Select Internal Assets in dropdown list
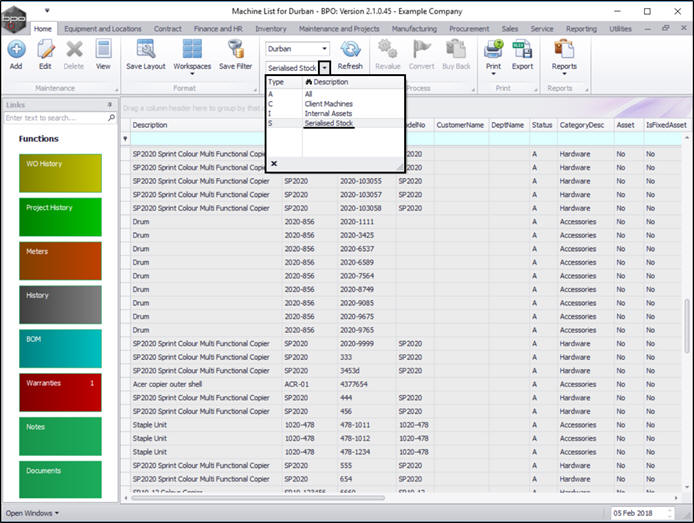Screen dimensions: 694x523 tap(328, 114)
